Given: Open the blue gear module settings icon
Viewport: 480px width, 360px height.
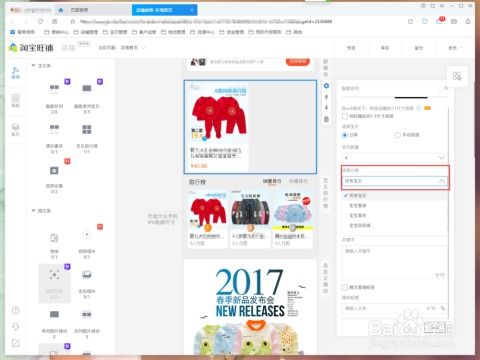Looking at the screenshot, I should (x=326, y=86).
